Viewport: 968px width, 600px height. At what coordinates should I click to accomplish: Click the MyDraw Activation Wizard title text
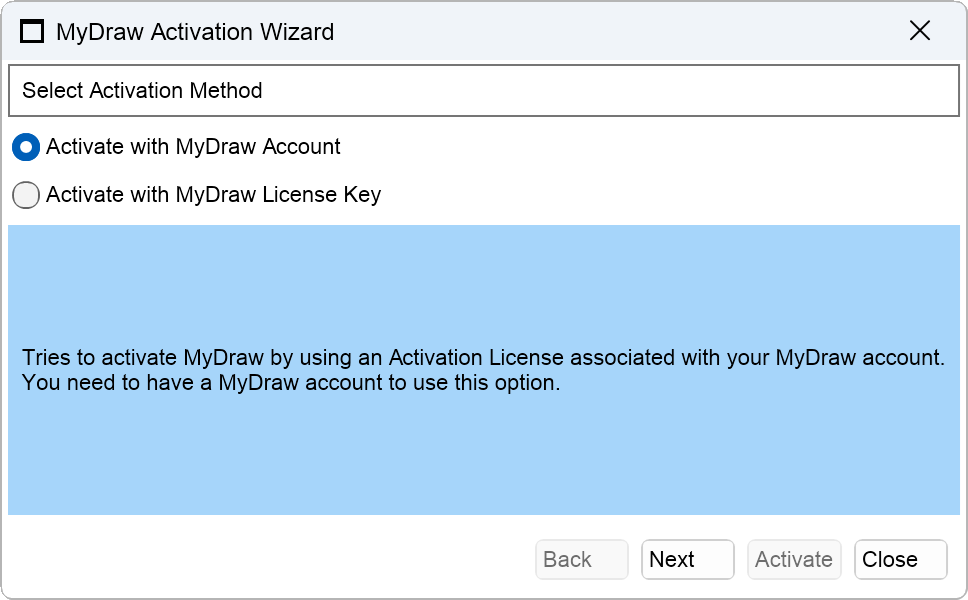(x=196, y=31)
